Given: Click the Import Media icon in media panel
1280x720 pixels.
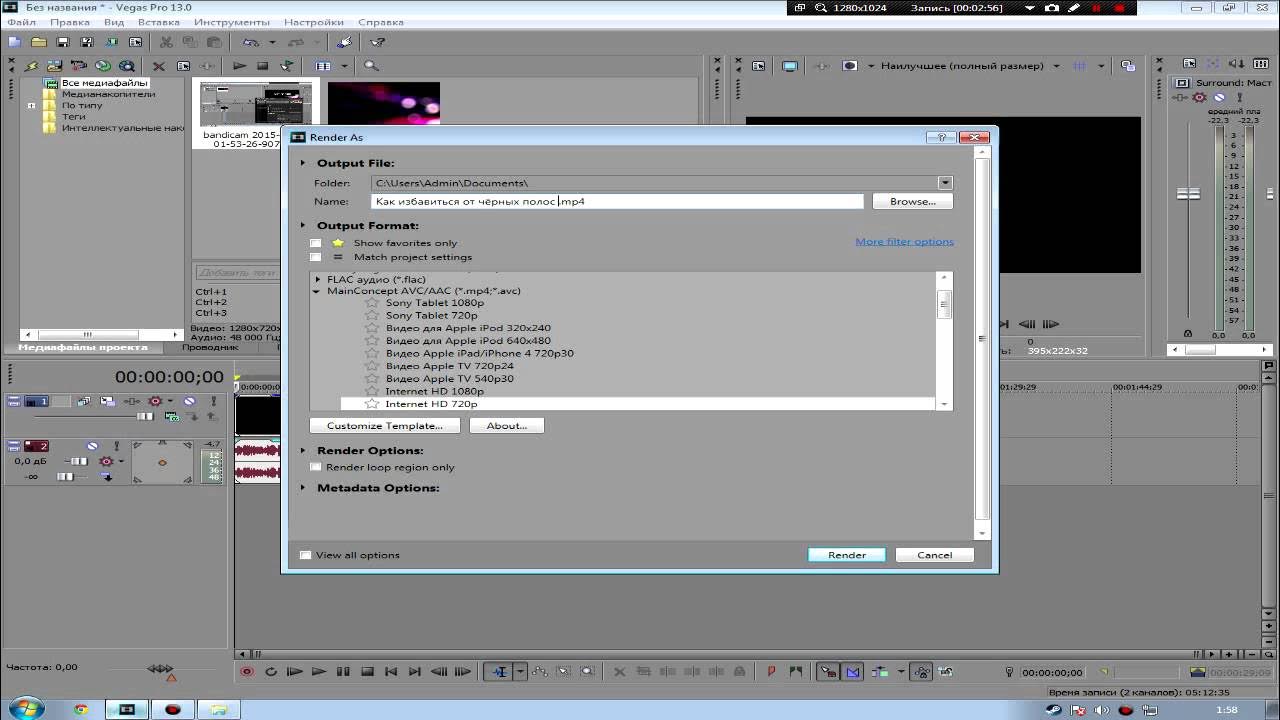Looking at the screenshot, I should point(55,66).
